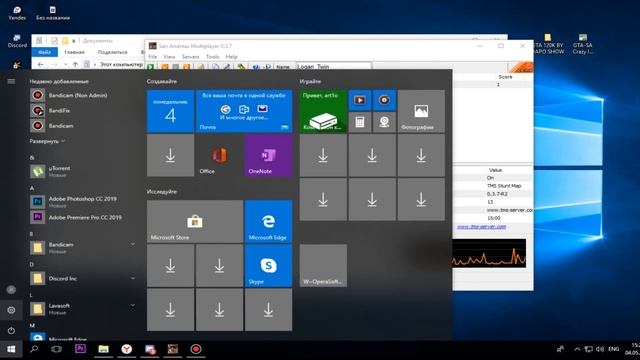The image size is (640, 360).
Task: Open GTA 120K BY APO SHOW desktop folder
Action: pos(548,44)
